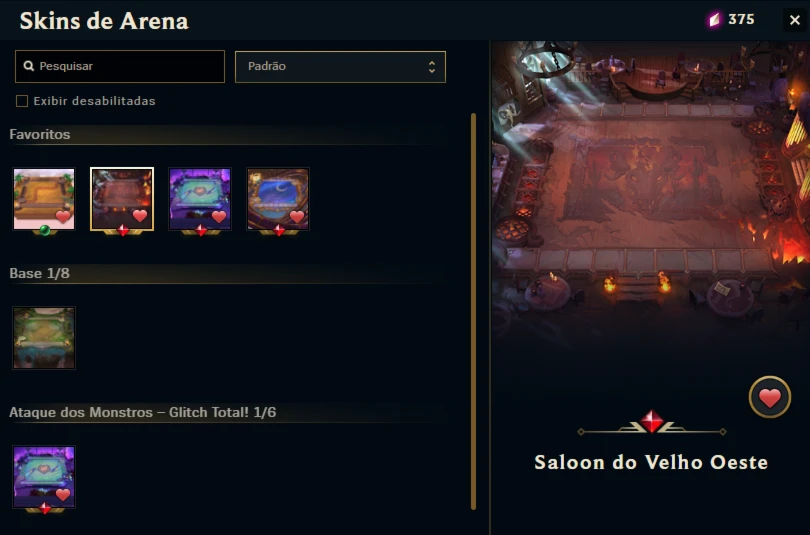Open the Padrão sorting dropdown
This screenshot has height=535, width=810.
pos(340,67)
